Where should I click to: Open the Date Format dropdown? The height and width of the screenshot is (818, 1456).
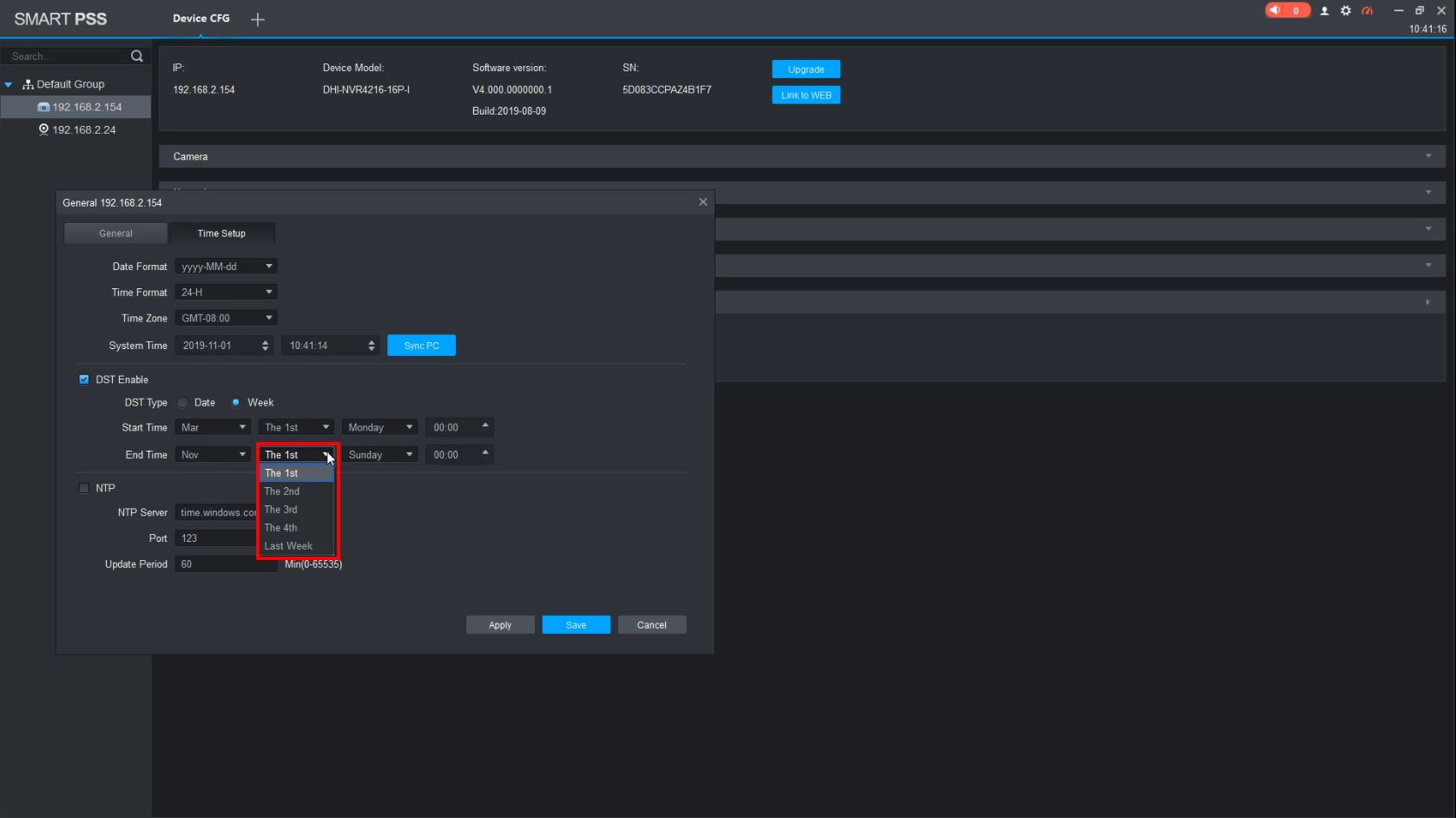226,267
